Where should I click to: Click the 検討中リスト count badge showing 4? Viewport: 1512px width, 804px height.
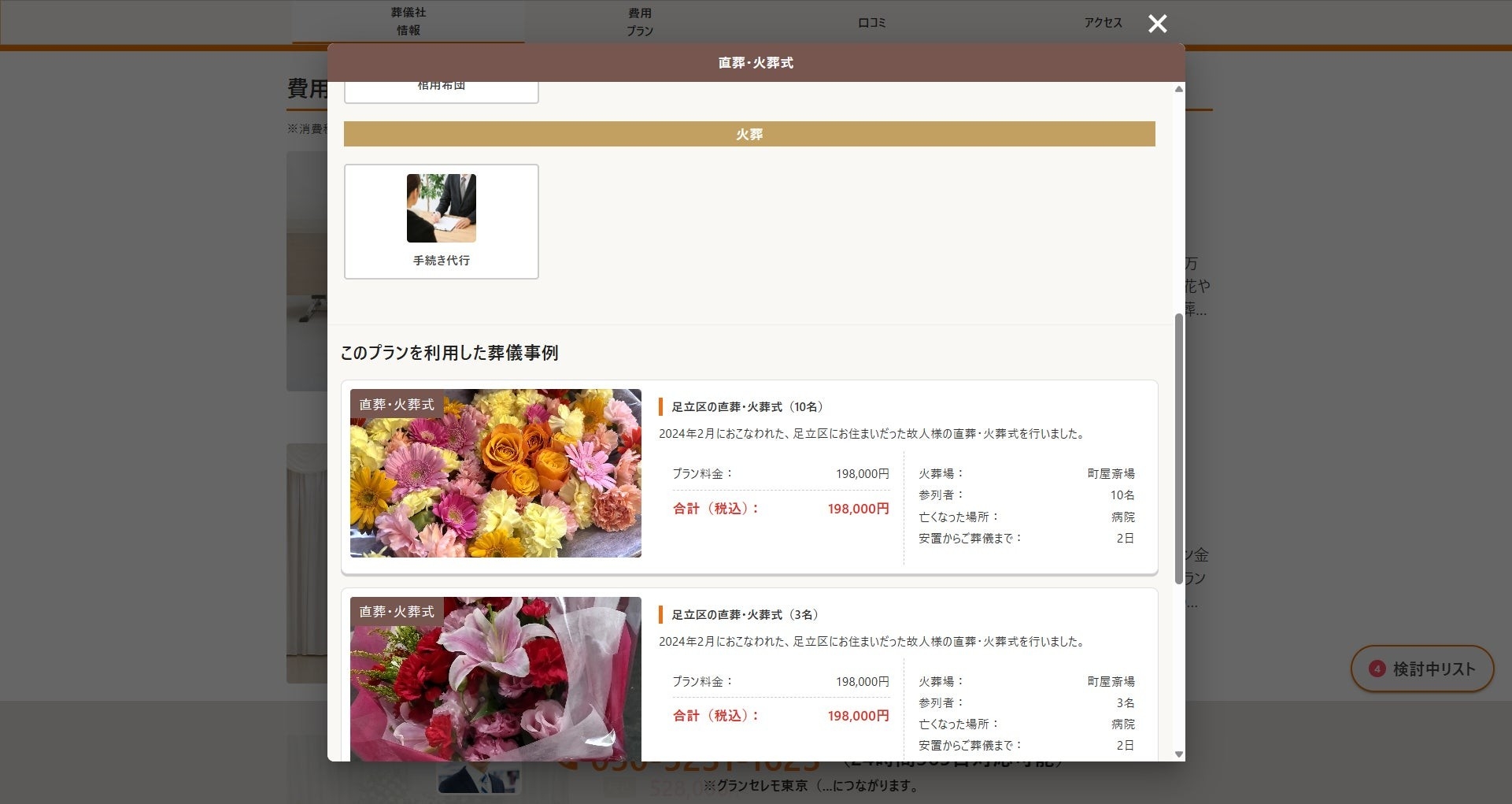(1377, 669)
